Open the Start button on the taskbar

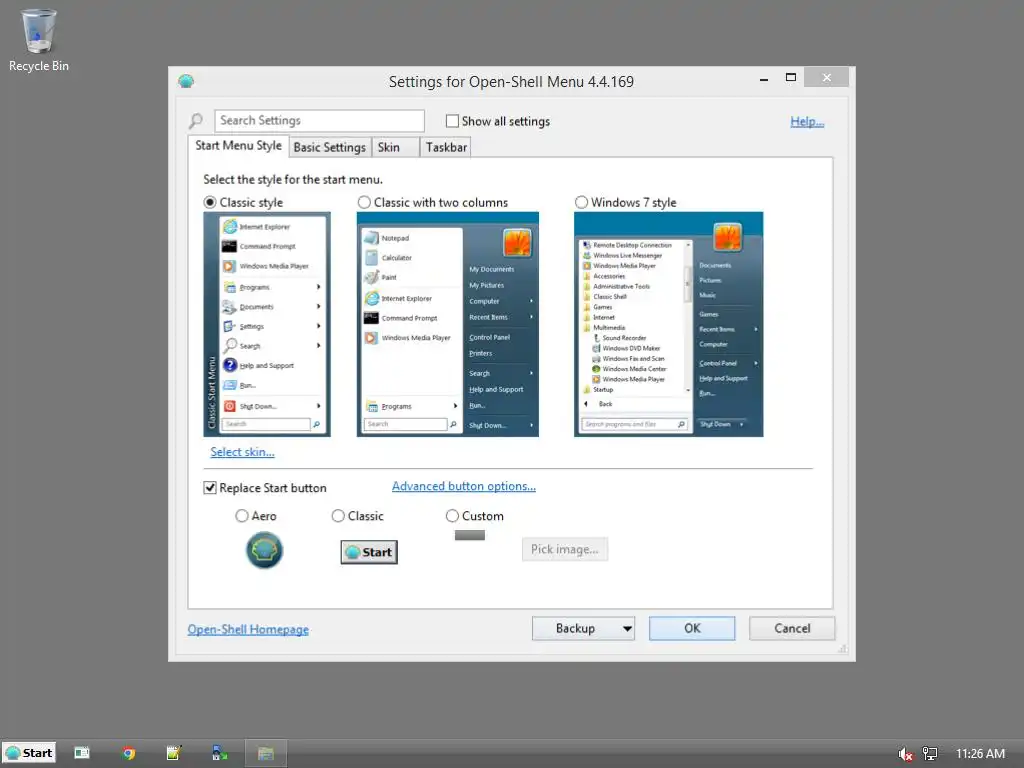coord(29,753)
